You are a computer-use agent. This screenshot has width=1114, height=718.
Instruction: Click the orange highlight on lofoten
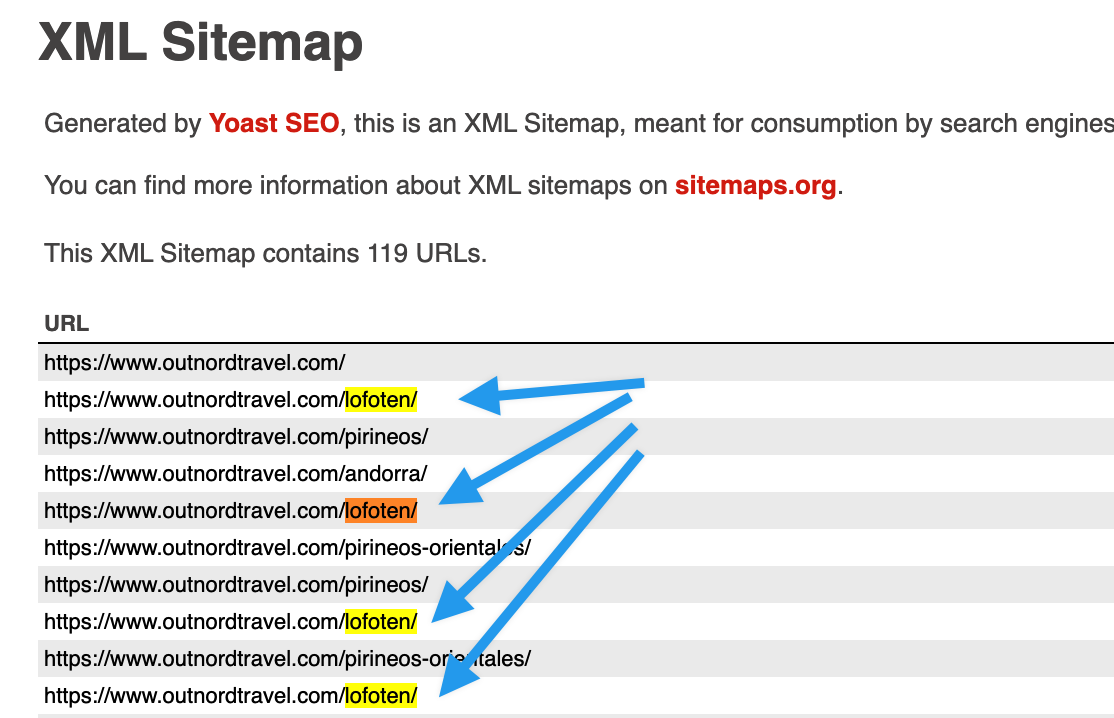(x=381, y=511)
